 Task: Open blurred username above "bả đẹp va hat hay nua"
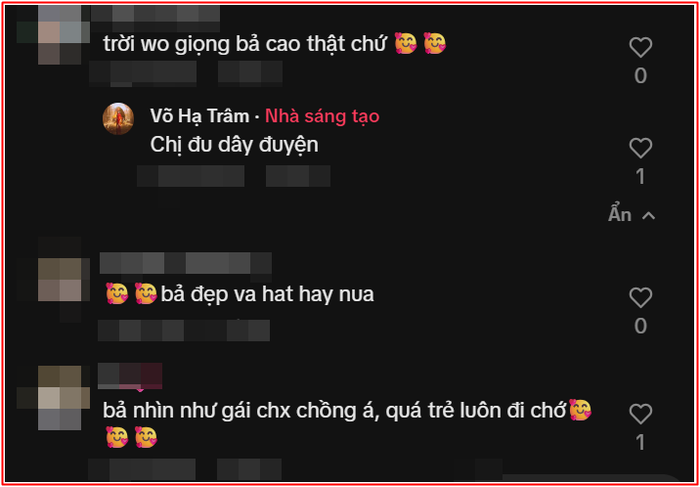[x=185, y=263]
